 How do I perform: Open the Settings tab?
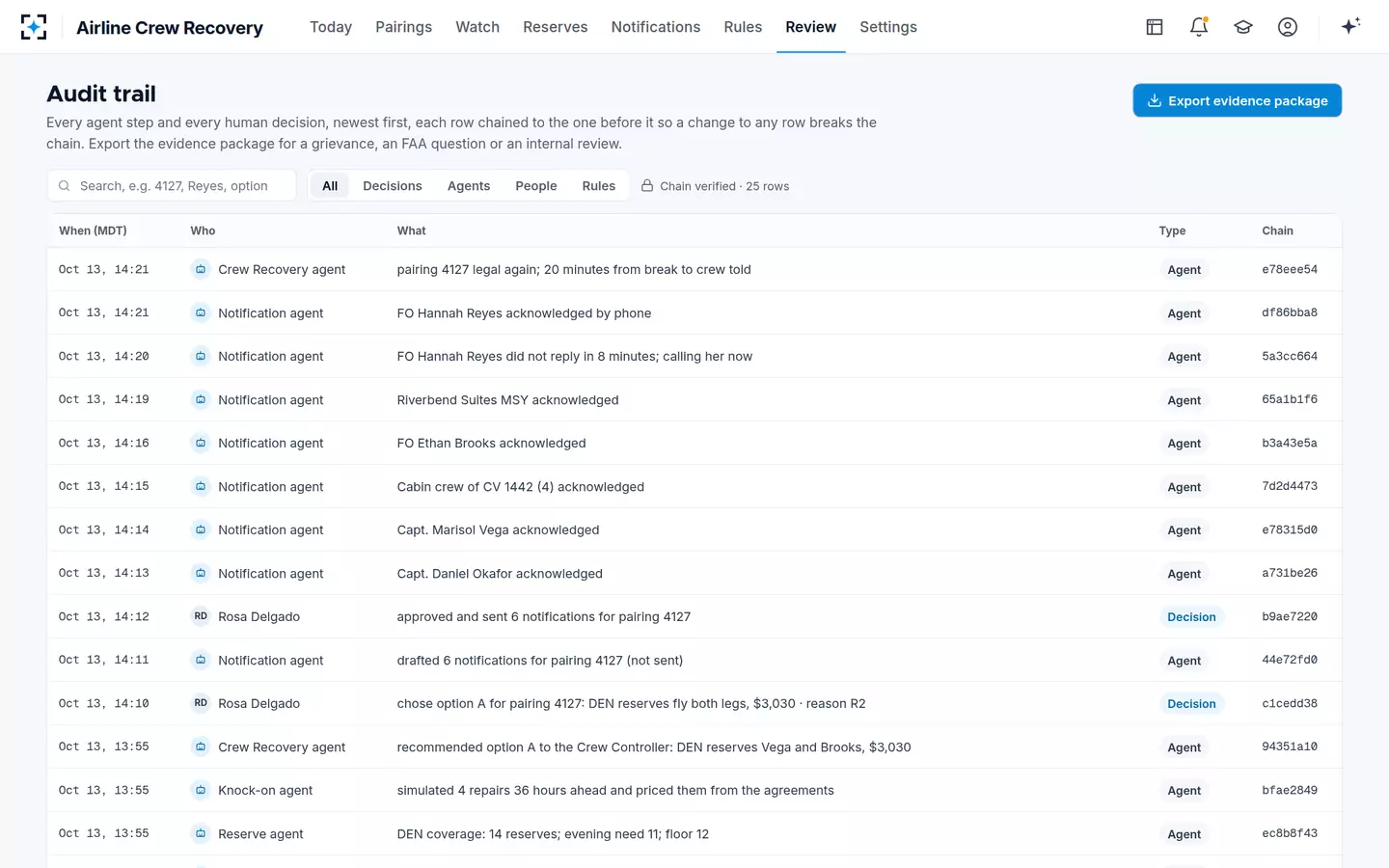[888, 27]
